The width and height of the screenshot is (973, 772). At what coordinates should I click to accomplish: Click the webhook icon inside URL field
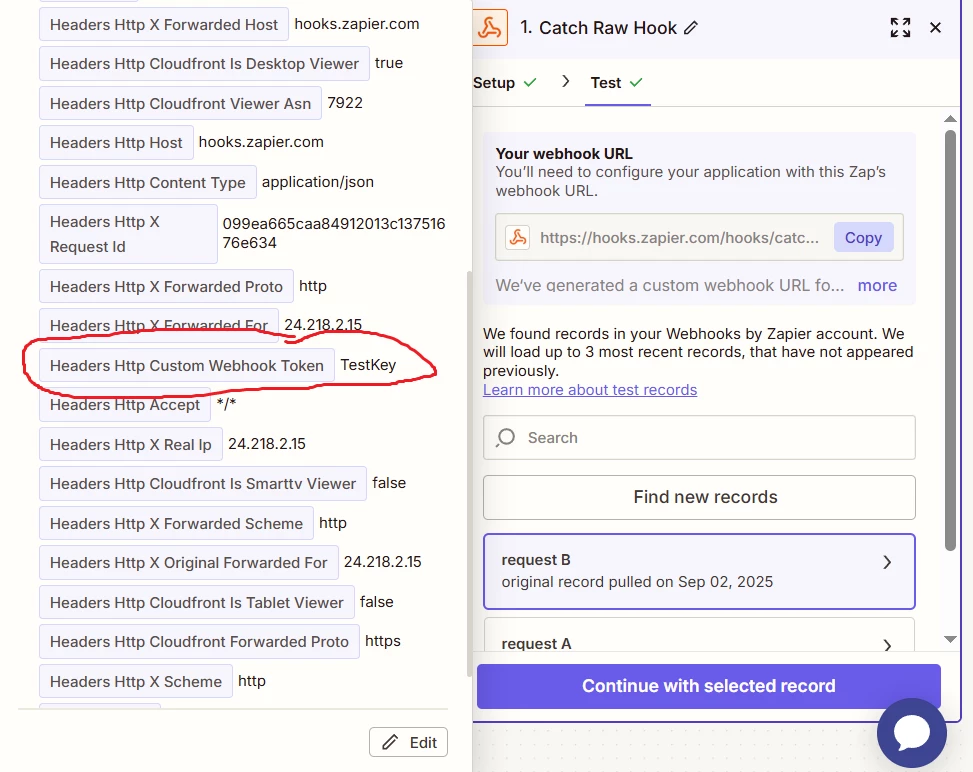pyautogui.click(x=518, y=238)
